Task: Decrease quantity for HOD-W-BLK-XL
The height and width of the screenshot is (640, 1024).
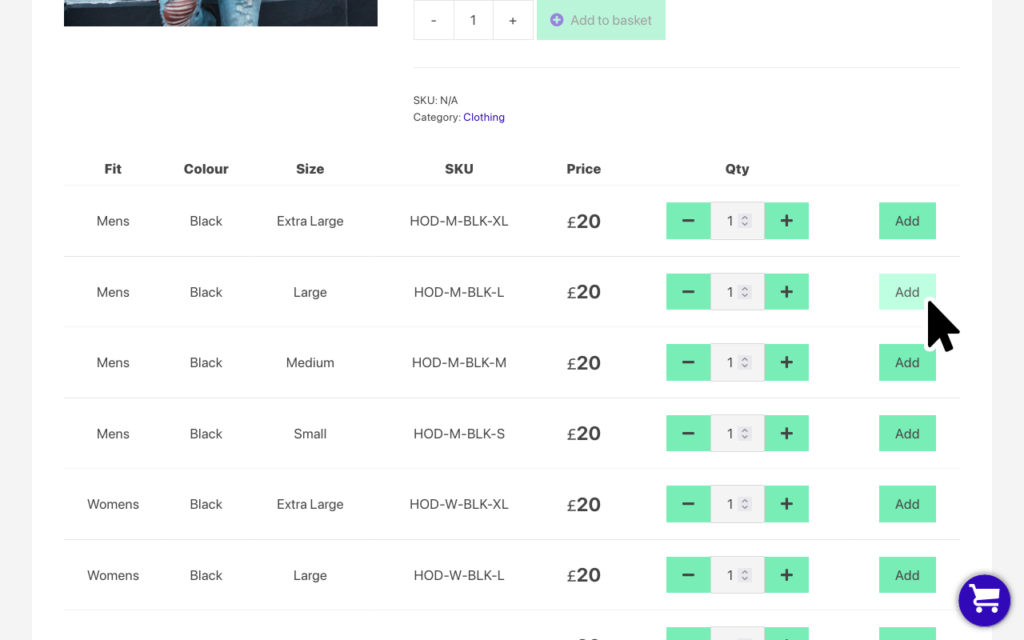Action: (x=688, y=504)
